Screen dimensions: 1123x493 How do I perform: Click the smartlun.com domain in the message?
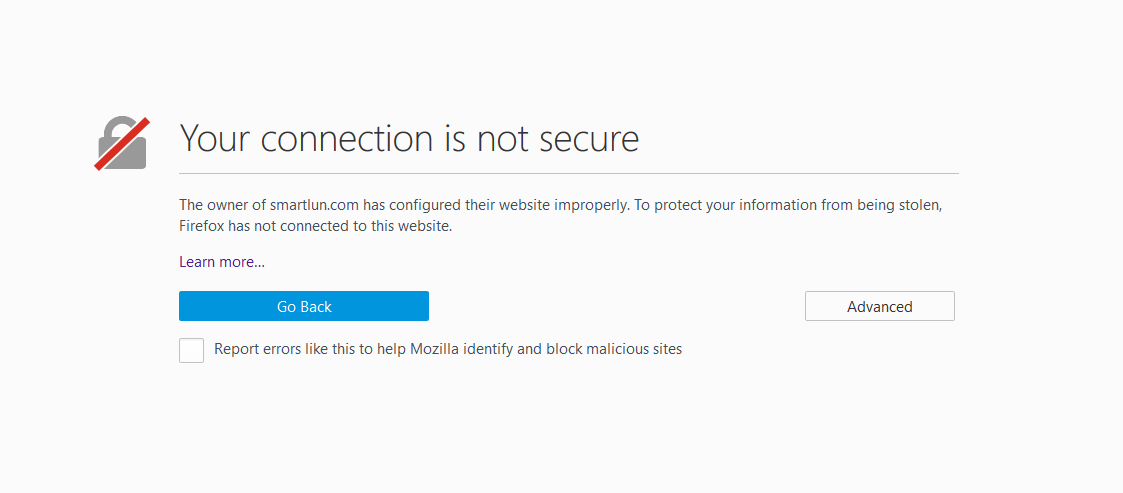tap(314, 205)
